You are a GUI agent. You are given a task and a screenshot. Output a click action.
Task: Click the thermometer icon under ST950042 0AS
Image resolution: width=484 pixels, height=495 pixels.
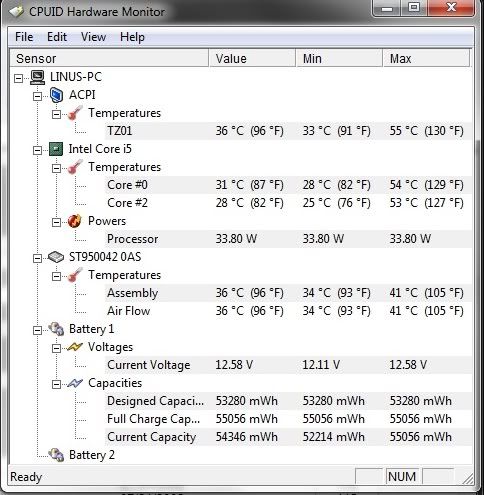click(75, 275)
